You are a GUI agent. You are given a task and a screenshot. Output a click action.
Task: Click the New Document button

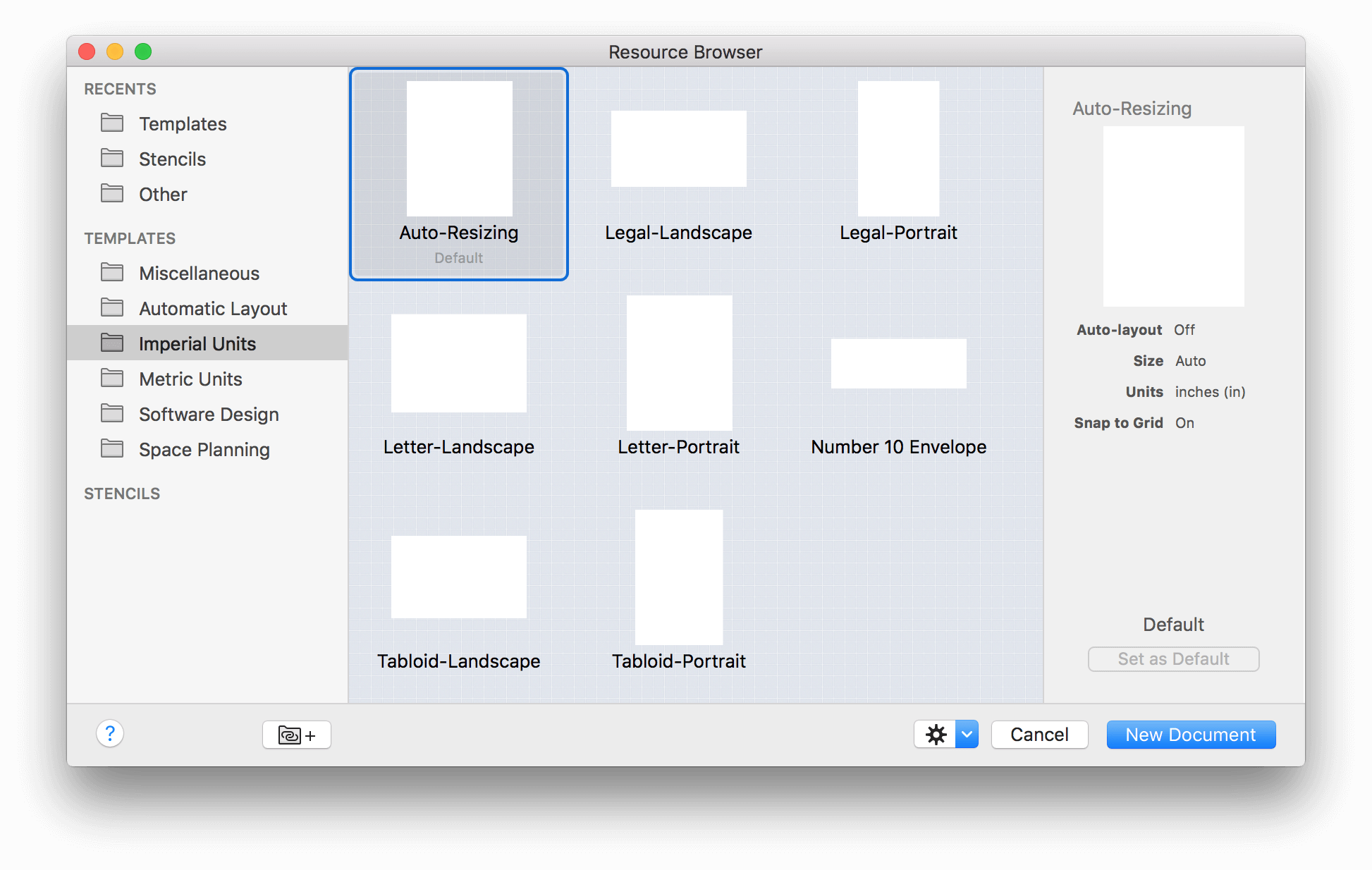(x=1191, y=735)
